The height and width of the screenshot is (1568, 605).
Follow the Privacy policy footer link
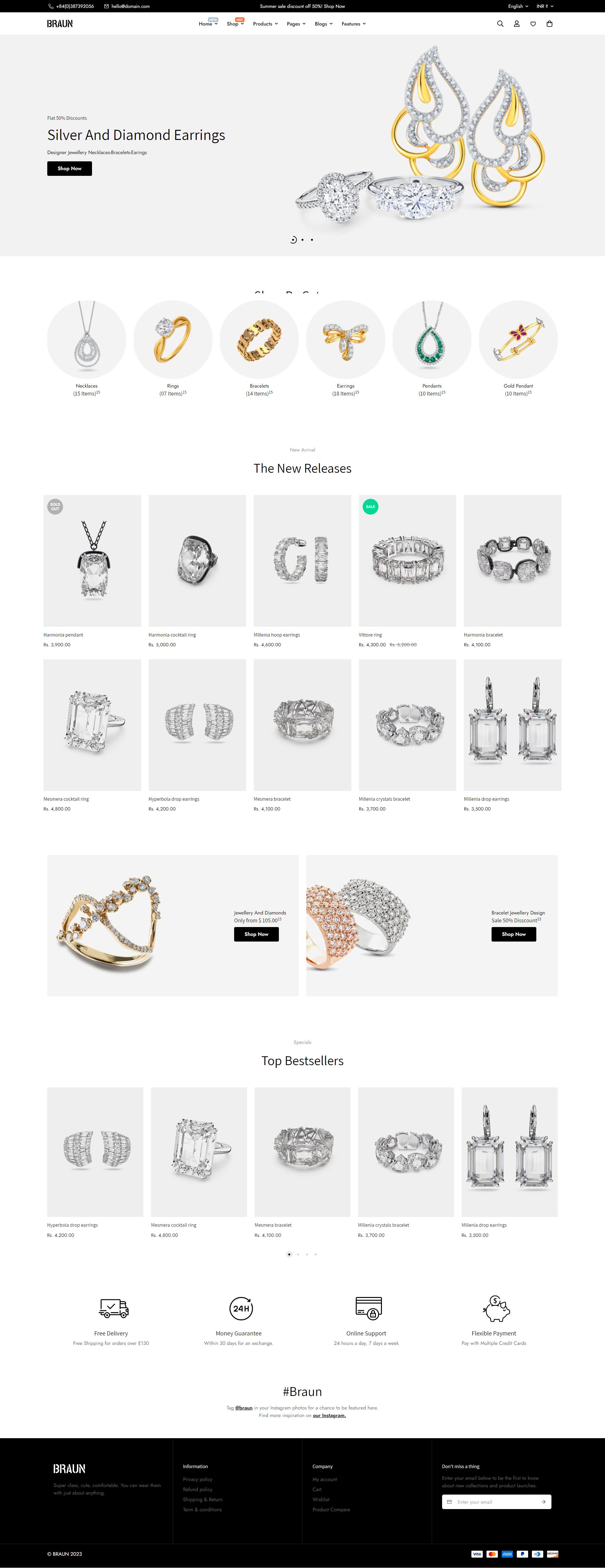point(198,1479)
